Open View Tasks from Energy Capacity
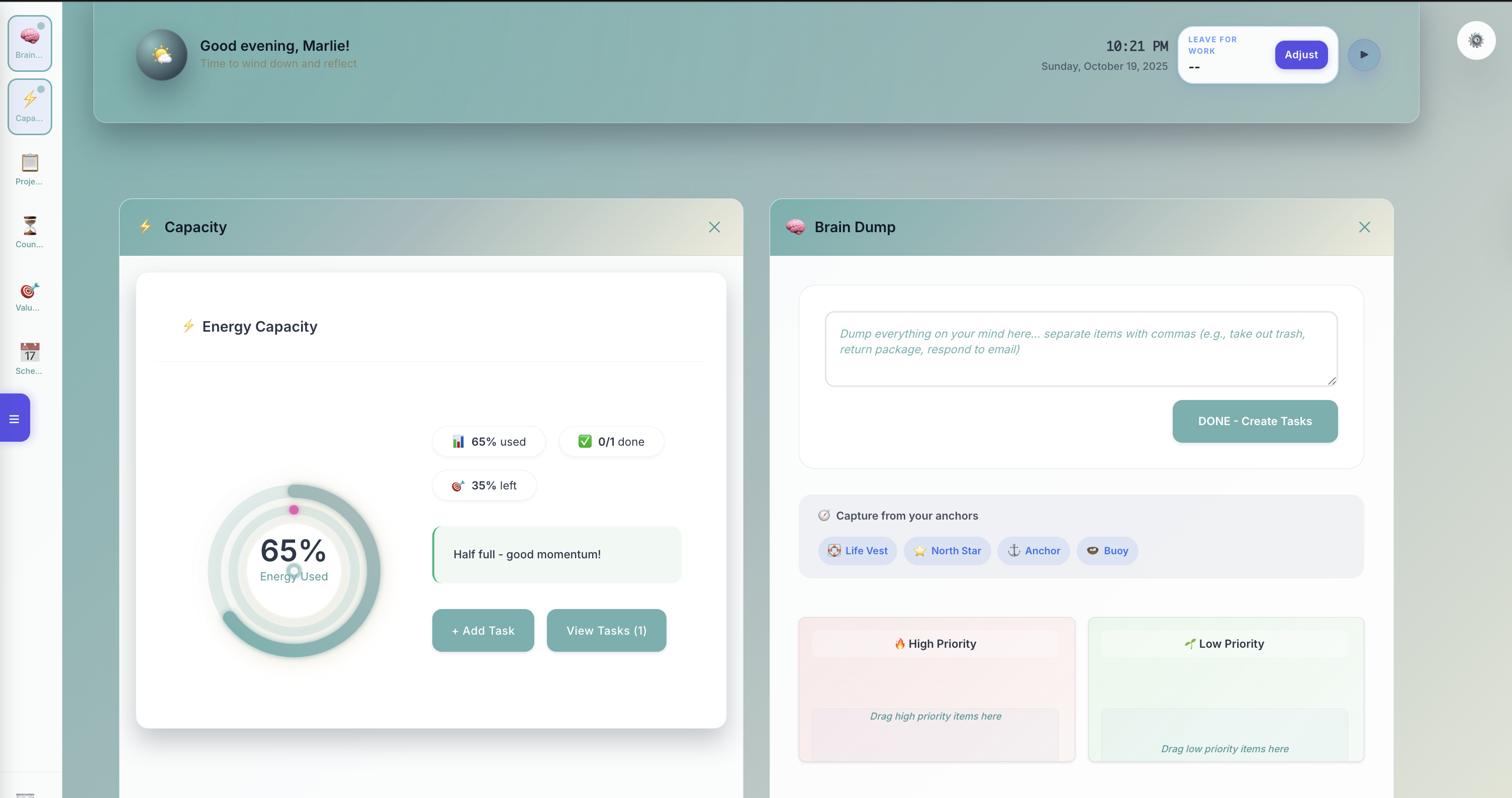This screenshot has height=798, width=1512. (x=606, y=630)
